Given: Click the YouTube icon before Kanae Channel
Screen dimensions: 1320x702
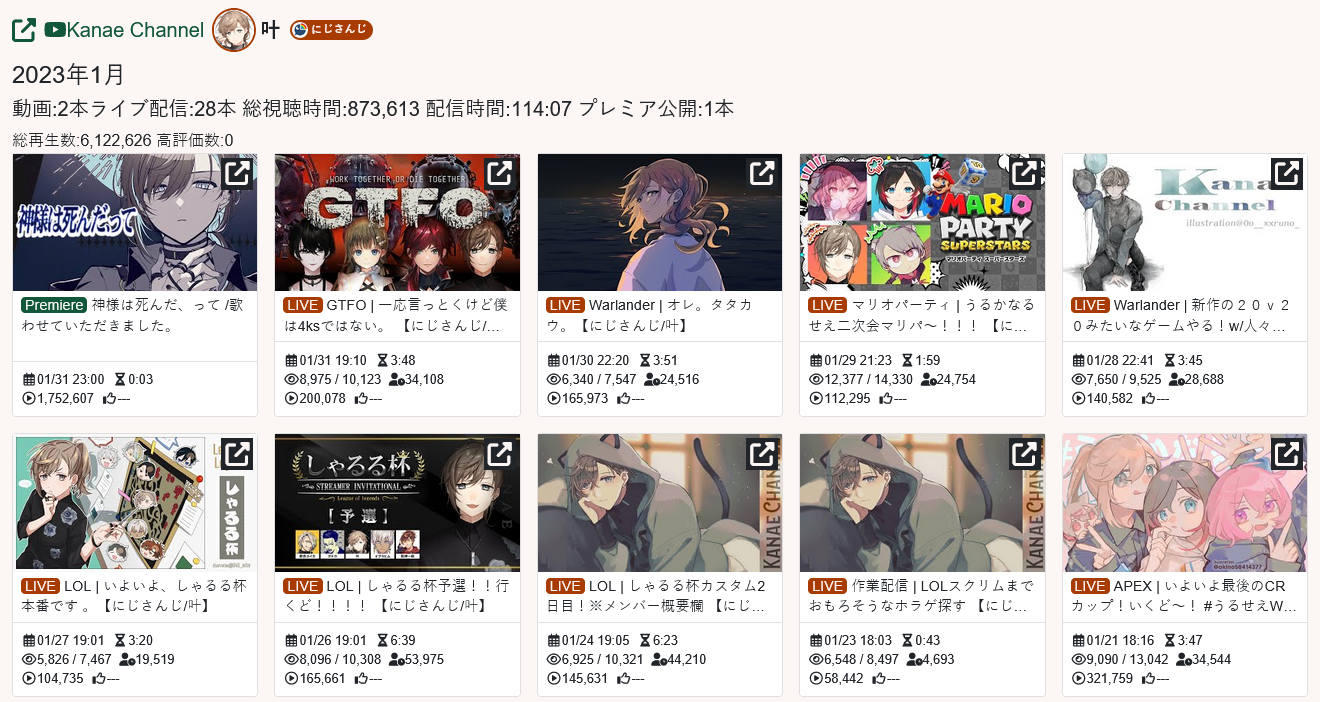Looking at the screenshot, I should pyautogui.click(x=55, y=30).
